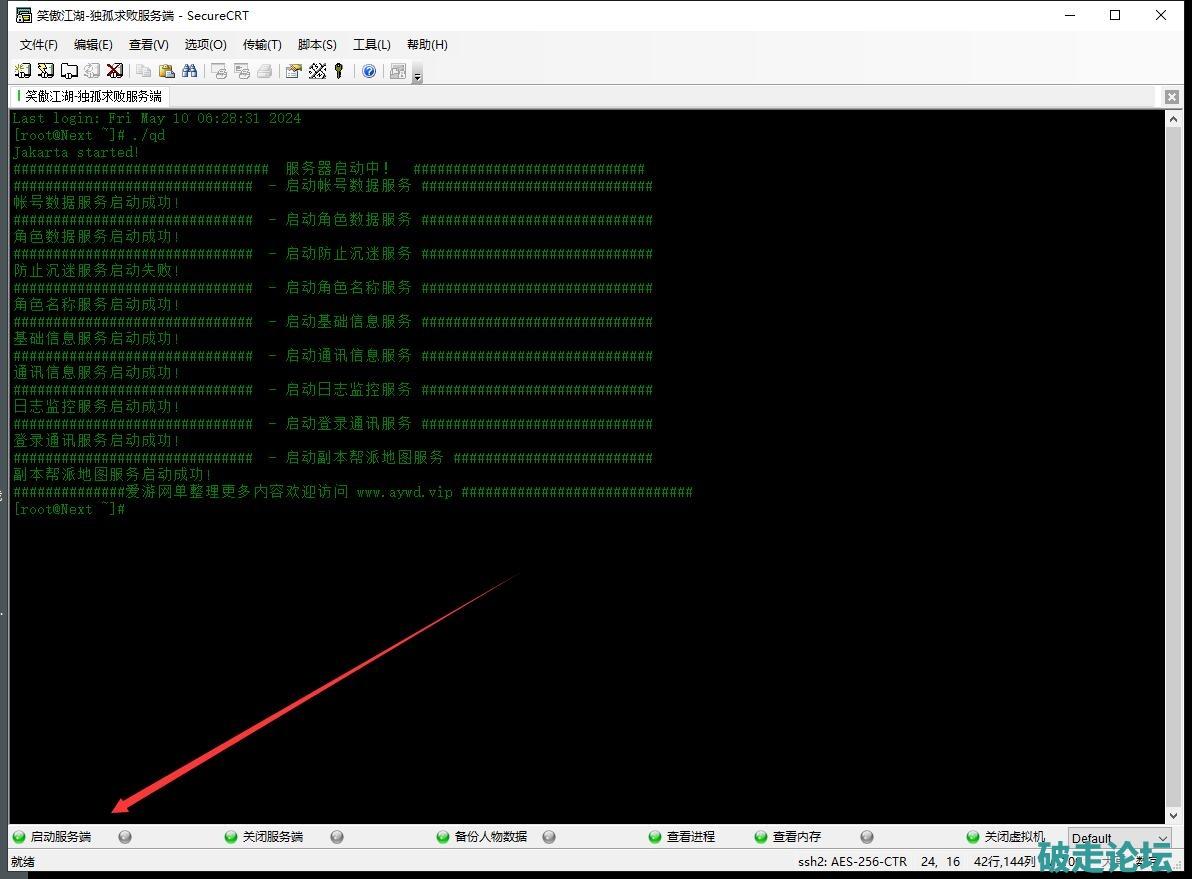Click the Connect toolbar icon
This screenshot has width=1192, height=879.
coord(22,71)
